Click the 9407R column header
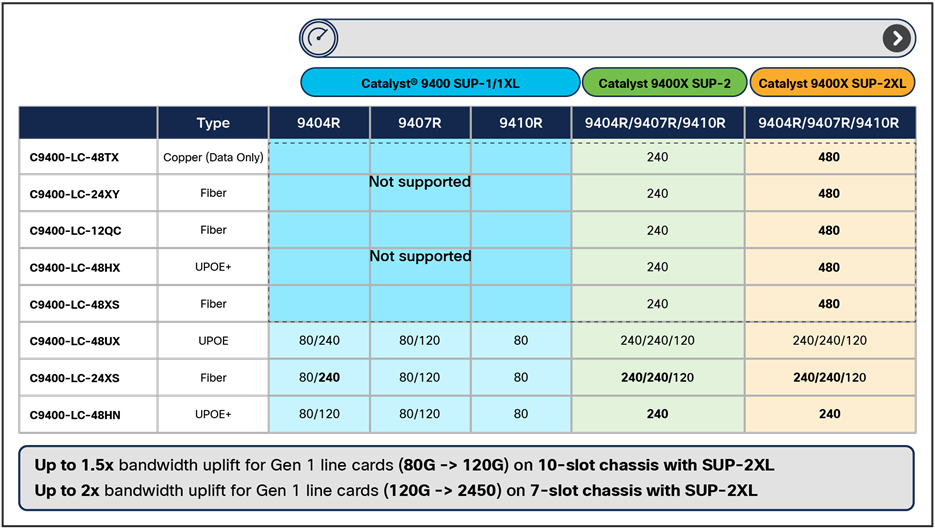This screenshot has width=935, height=531. coord(420,123)
